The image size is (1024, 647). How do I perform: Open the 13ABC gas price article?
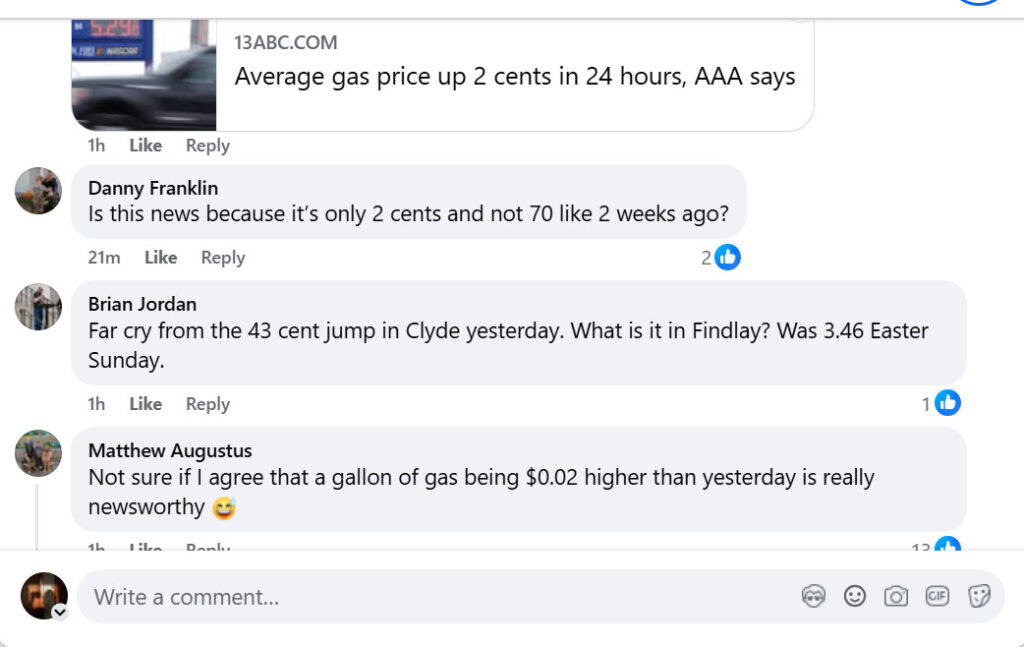tap(514, 77)
